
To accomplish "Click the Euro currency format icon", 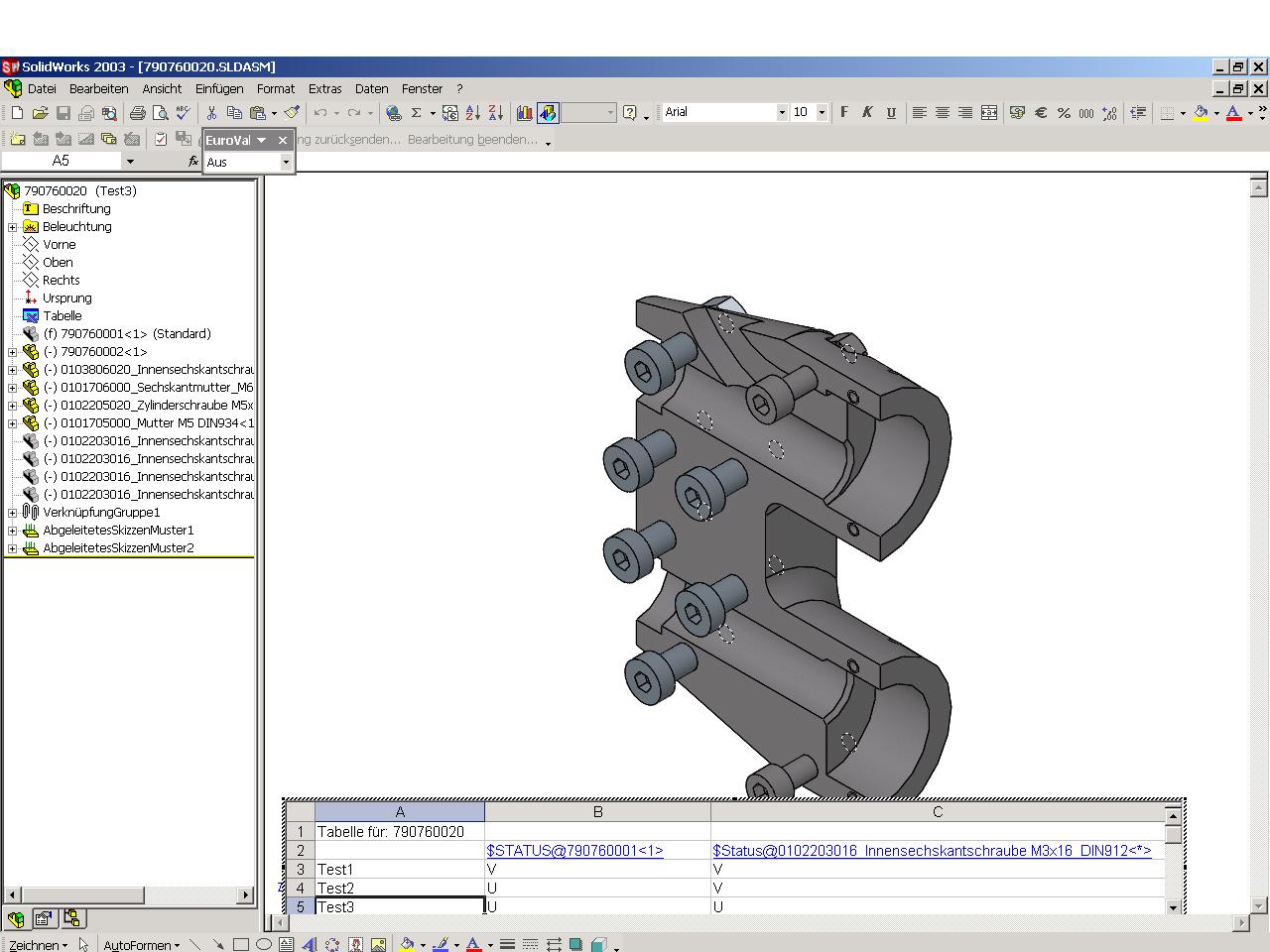I will point(1041,113).
